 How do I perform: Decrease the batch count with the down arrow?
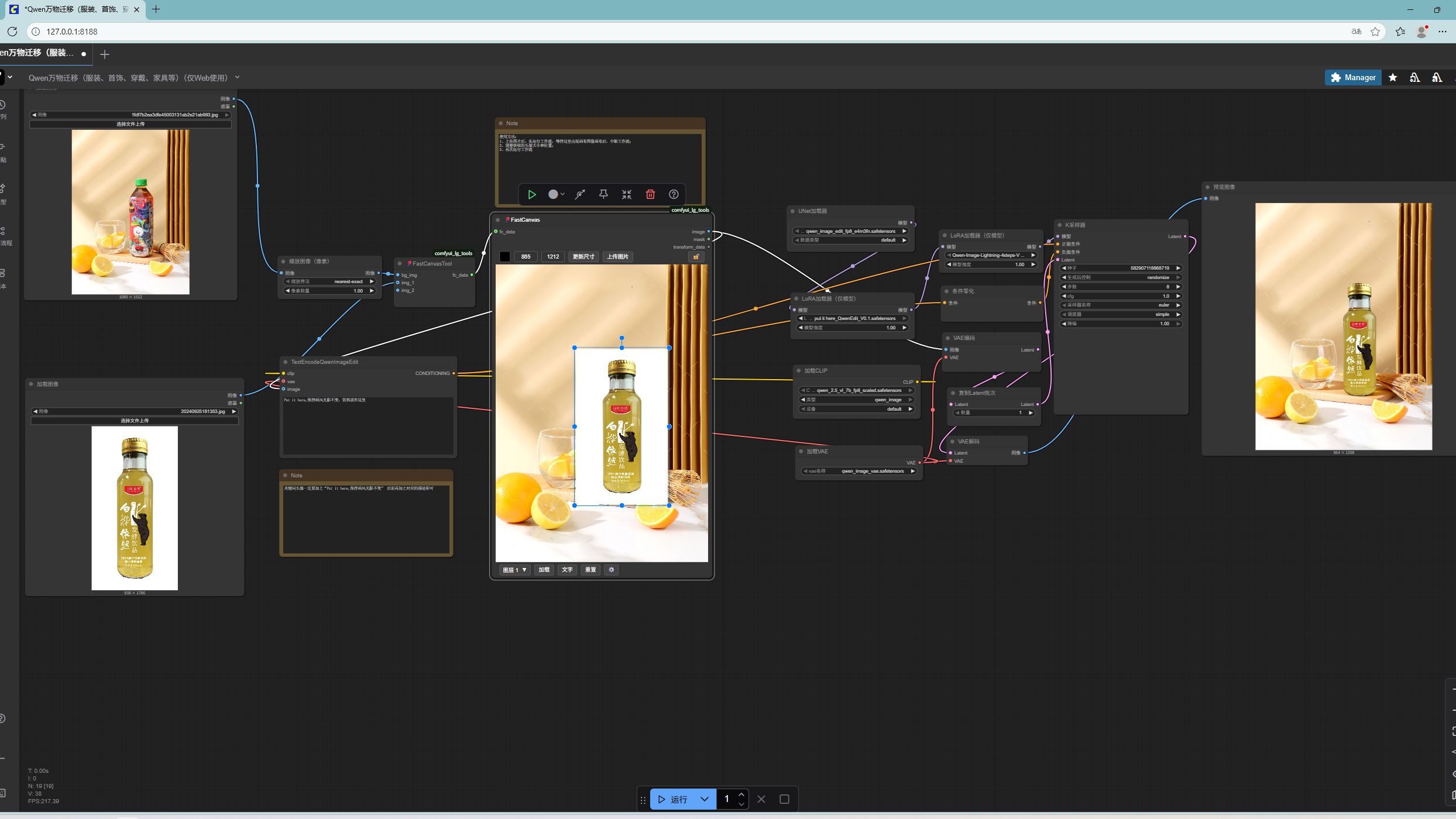tap(741, 804)
